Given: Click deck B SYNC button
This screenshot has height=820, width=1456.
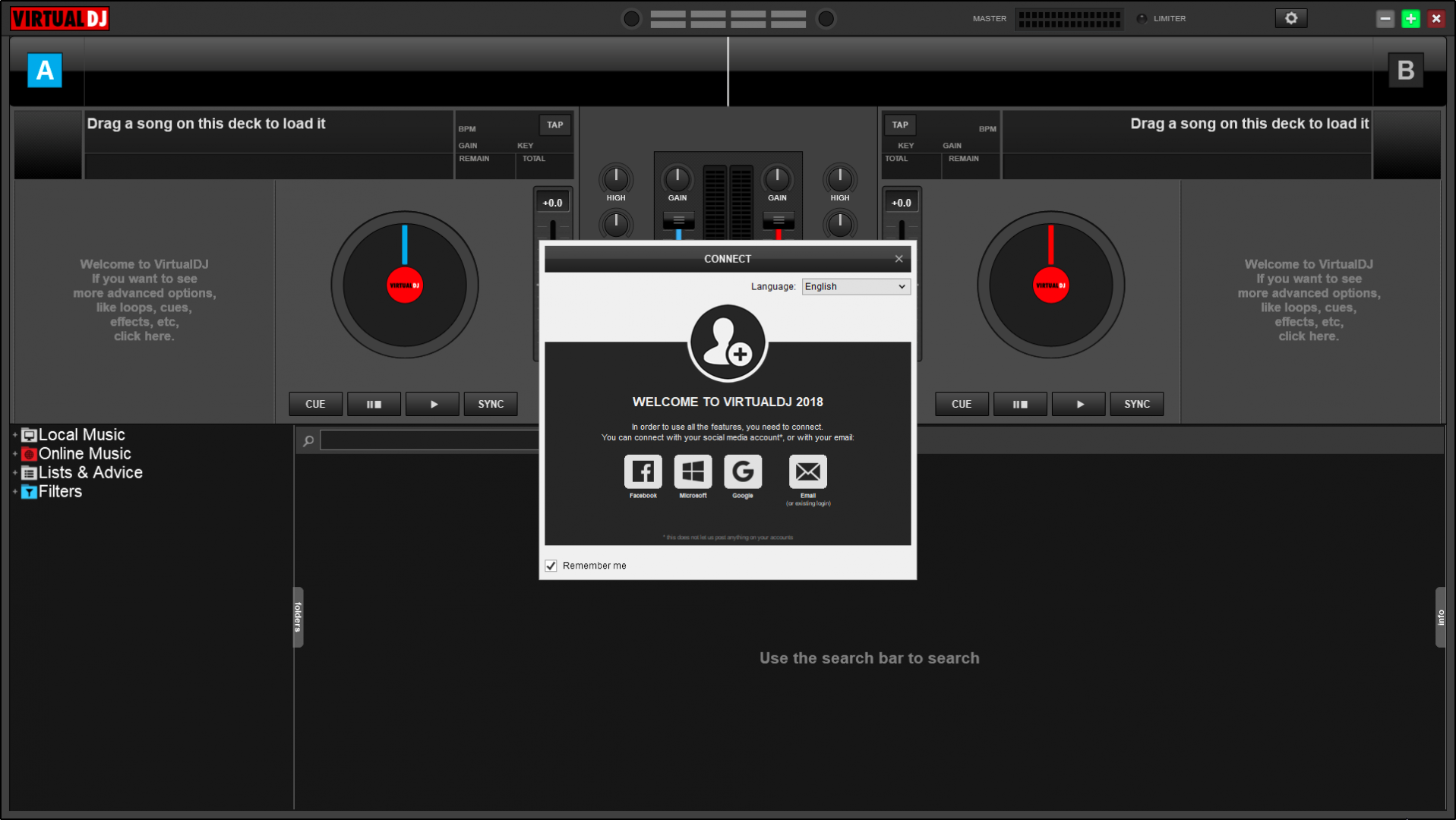Looking at the screenshot, I should point(1137,404).
